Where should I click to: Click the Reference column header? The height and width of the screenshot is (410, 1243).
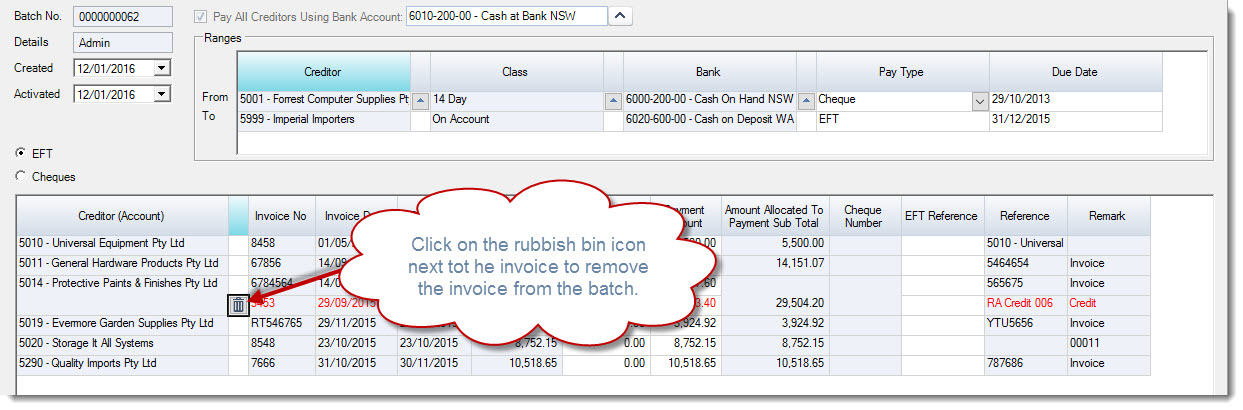point(1026,216)
